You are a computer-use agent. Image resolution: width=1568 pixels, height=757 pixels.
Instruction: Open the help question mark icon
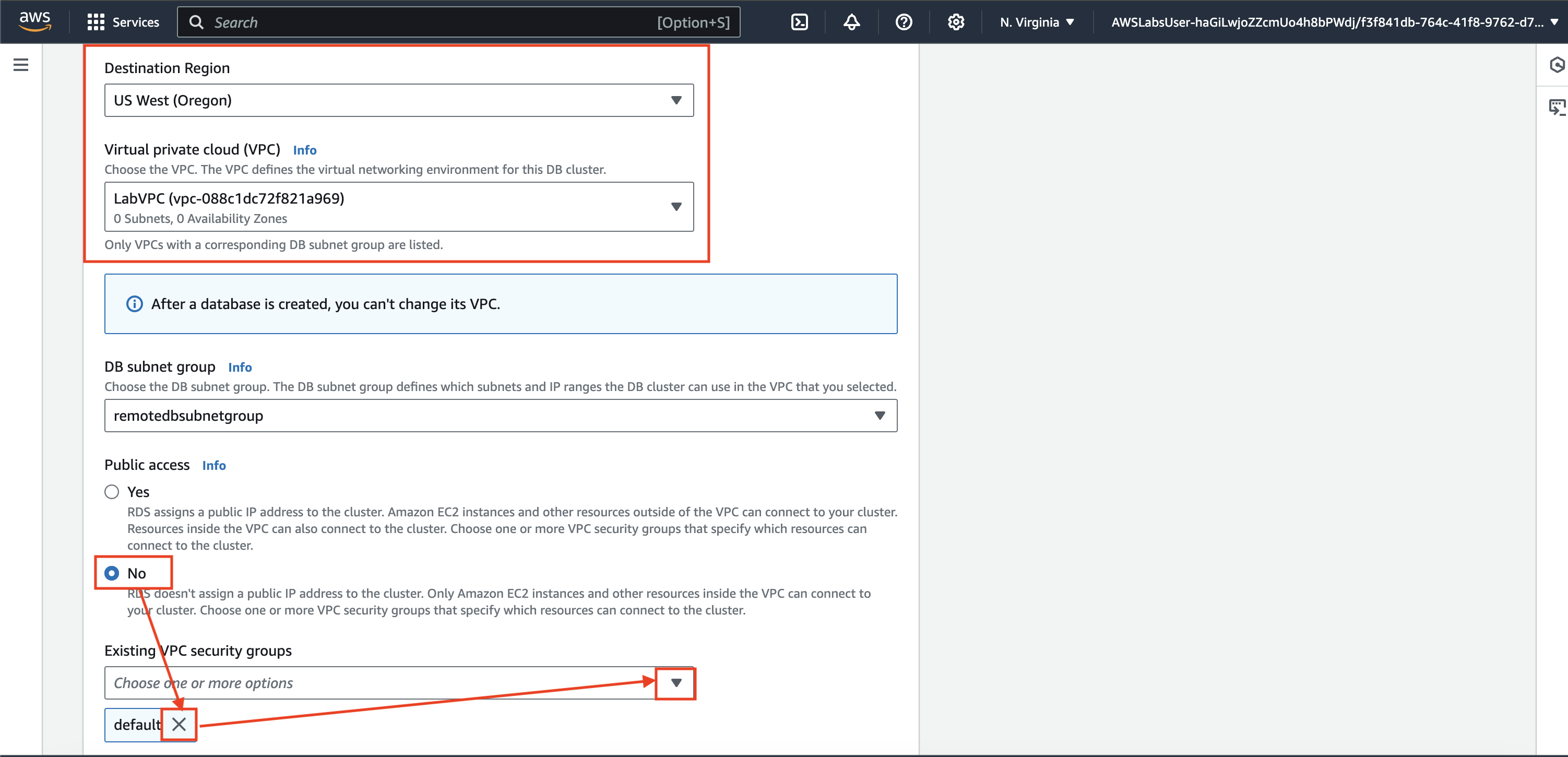tap(904, 22)
